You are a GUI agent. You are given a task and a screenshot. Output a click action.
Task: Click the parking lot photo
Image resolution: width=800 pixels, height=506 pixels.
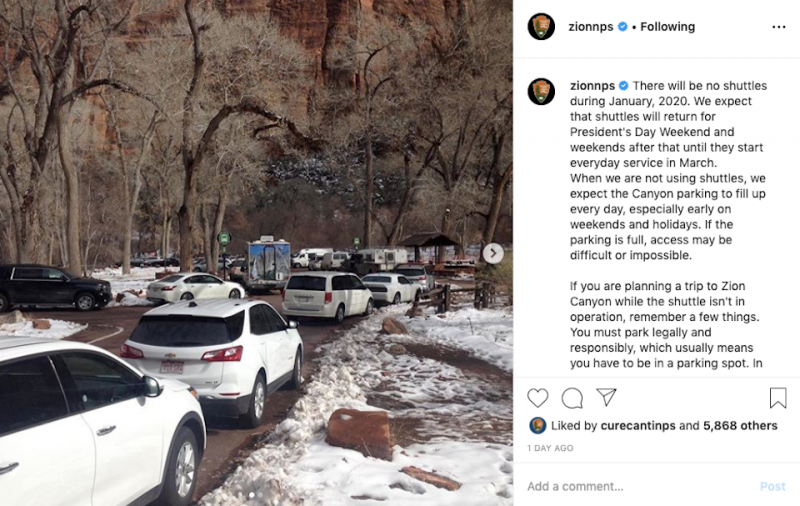[x=256, y=253]
